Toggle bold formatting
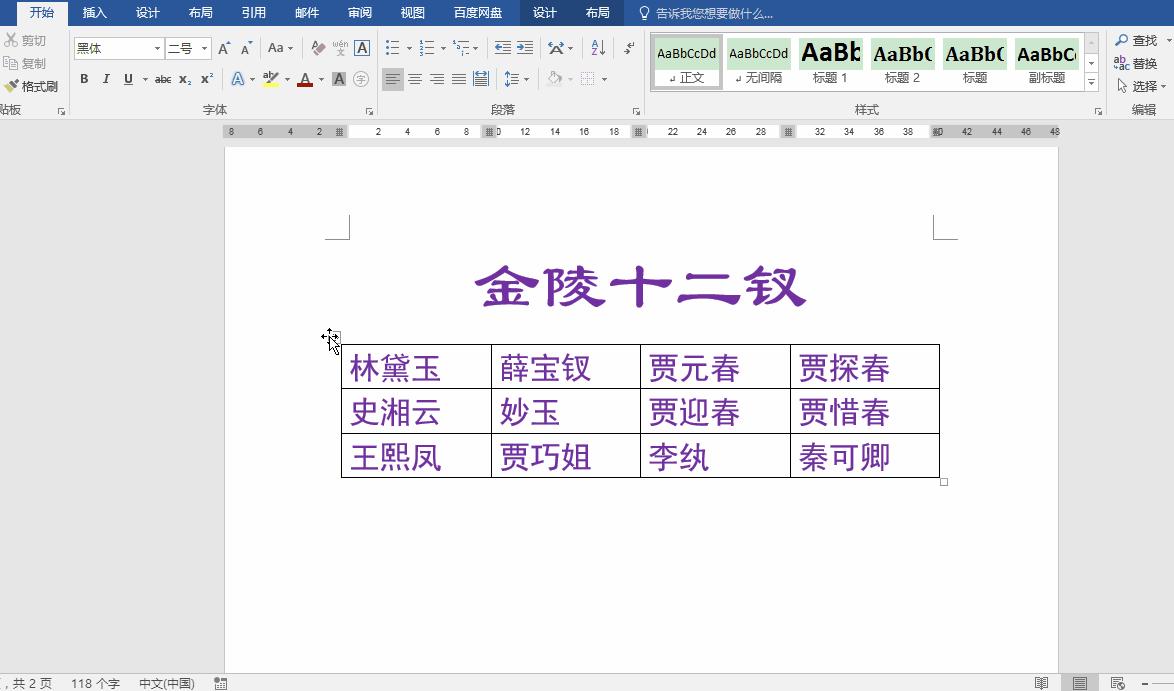Image resolution: width=1174 pixels, height=691 pixels. [84, 79]
